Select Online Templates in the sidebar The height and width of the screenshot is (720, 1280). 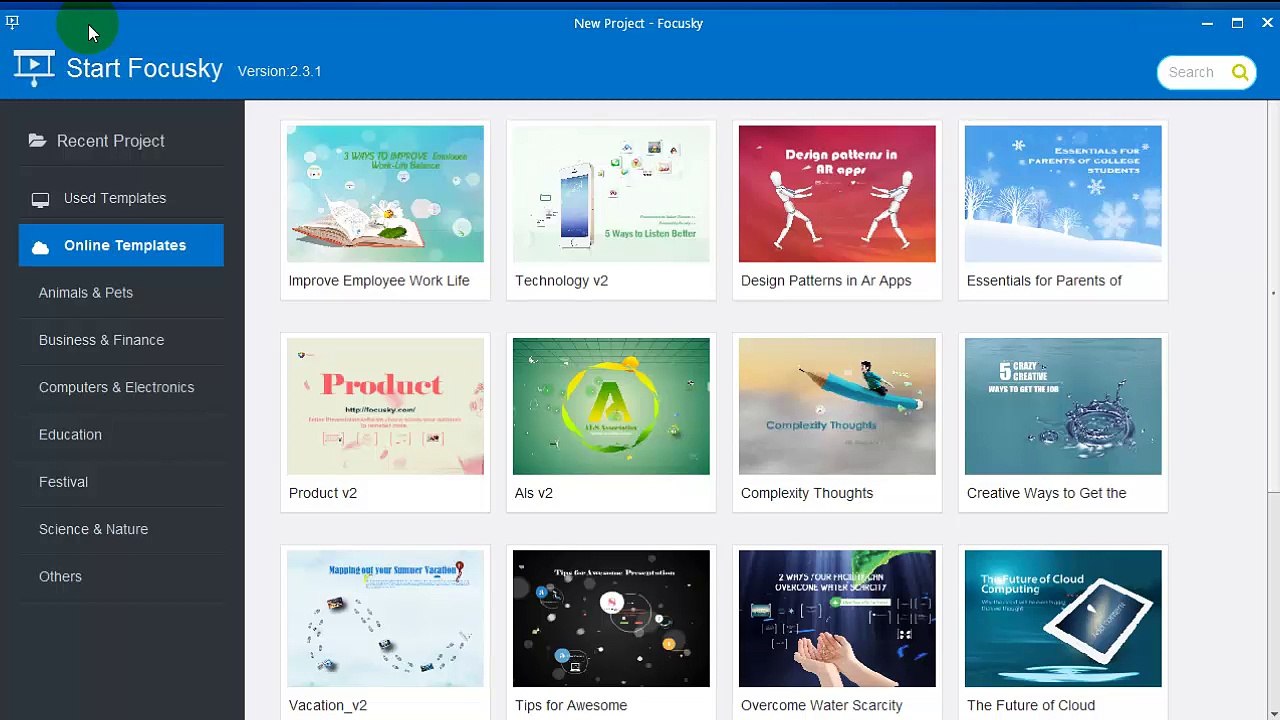point(121,245)
